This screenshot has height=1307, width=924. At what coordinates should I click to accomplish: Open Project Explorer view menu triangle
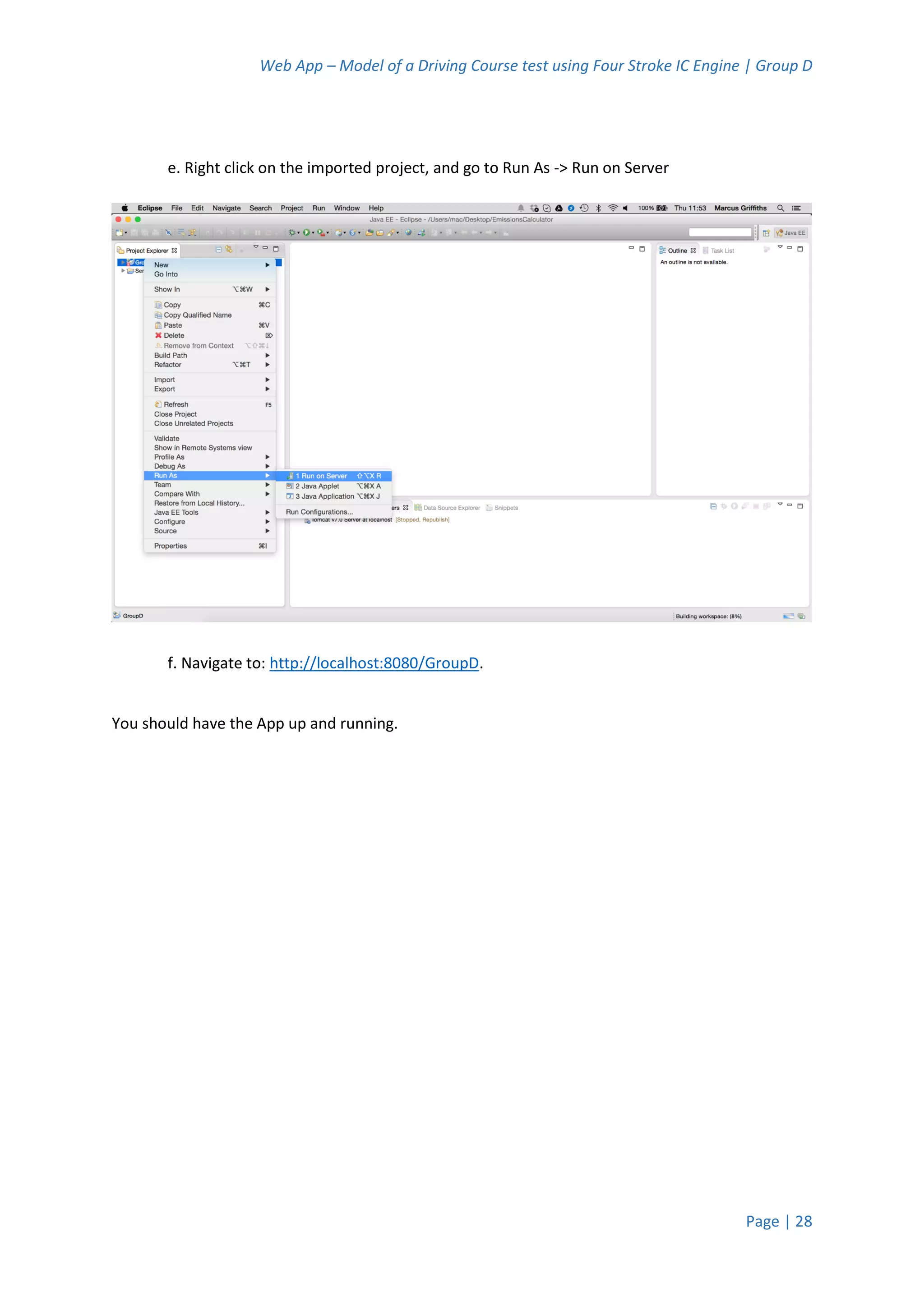[x=256, y=248]
